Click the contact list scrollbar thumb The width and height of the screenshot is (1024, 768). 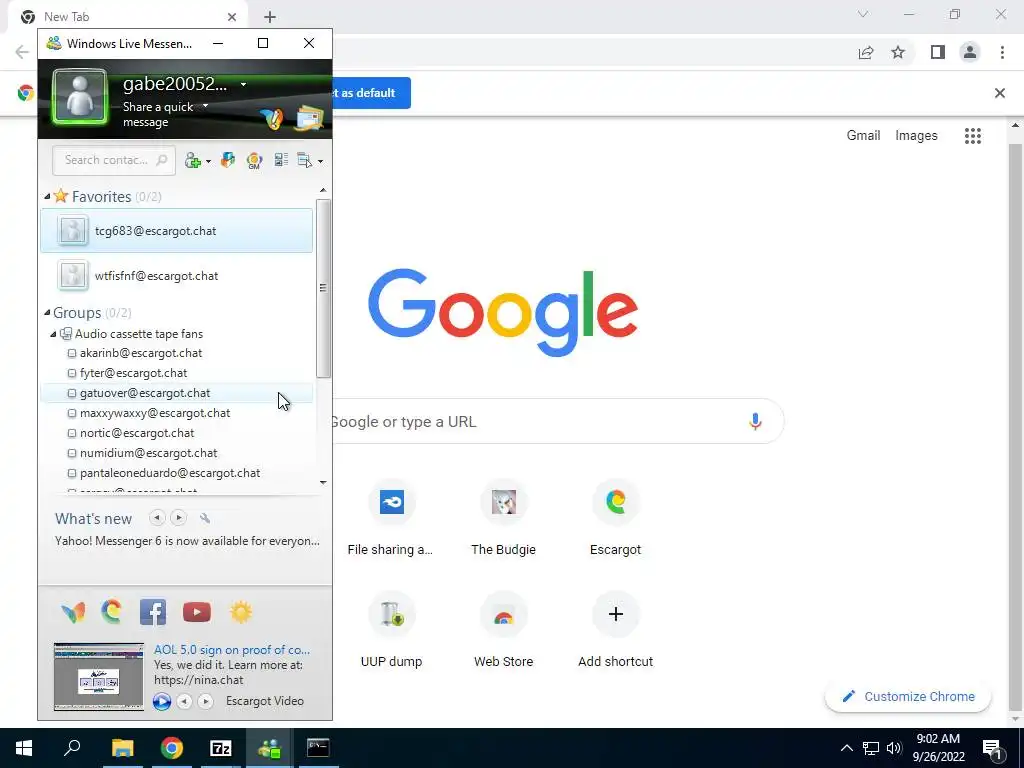(323, 288)
